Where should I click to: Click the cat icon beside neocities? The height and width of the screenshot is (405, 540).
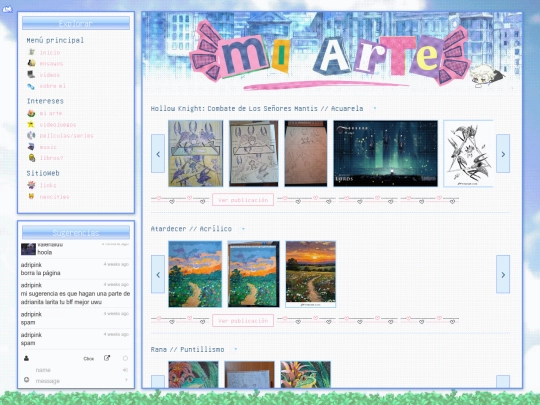31,196
